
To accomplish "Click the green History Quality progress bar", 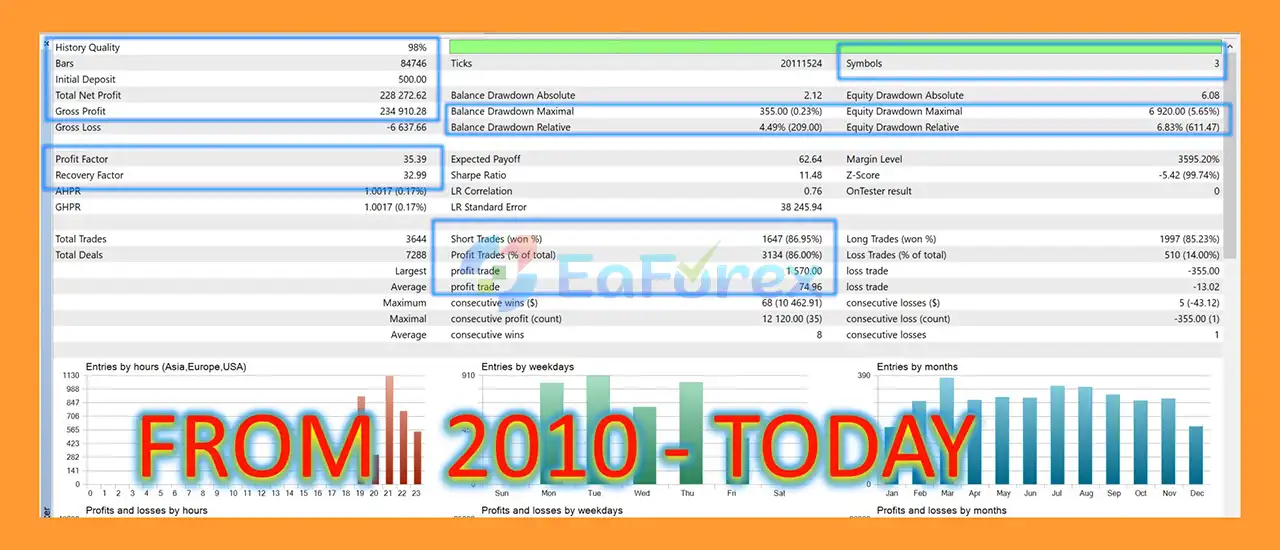I will coord(640,47).
